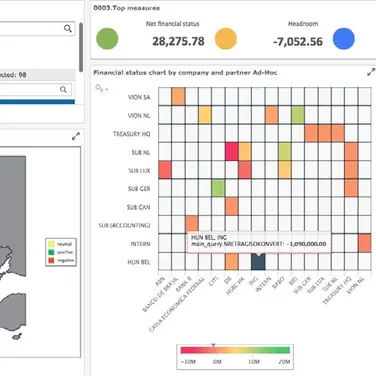Click the HUN BEL row label
Viewport: 376px width, 376px height.
point(139,262)
